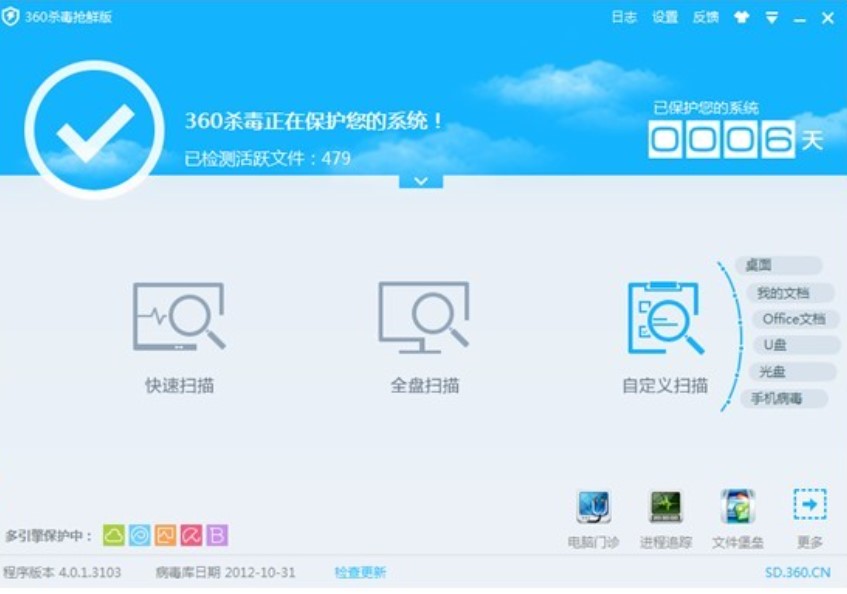Click 检查更新 check update link
The height and width of the screenshot is (594, 847).
tap(360, 572)
